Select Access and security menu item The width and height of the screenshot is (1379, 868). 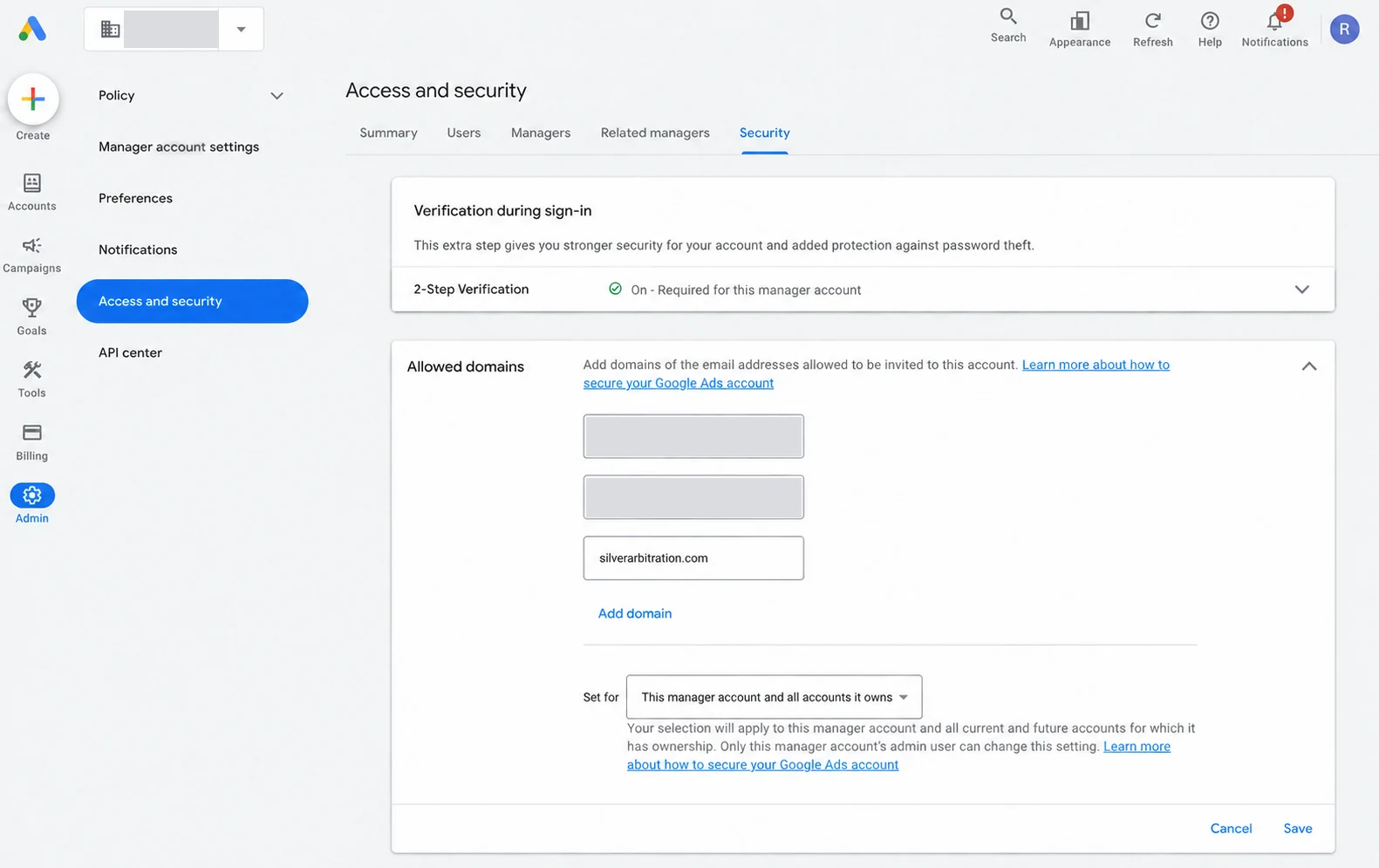click(x=192, y=301)
